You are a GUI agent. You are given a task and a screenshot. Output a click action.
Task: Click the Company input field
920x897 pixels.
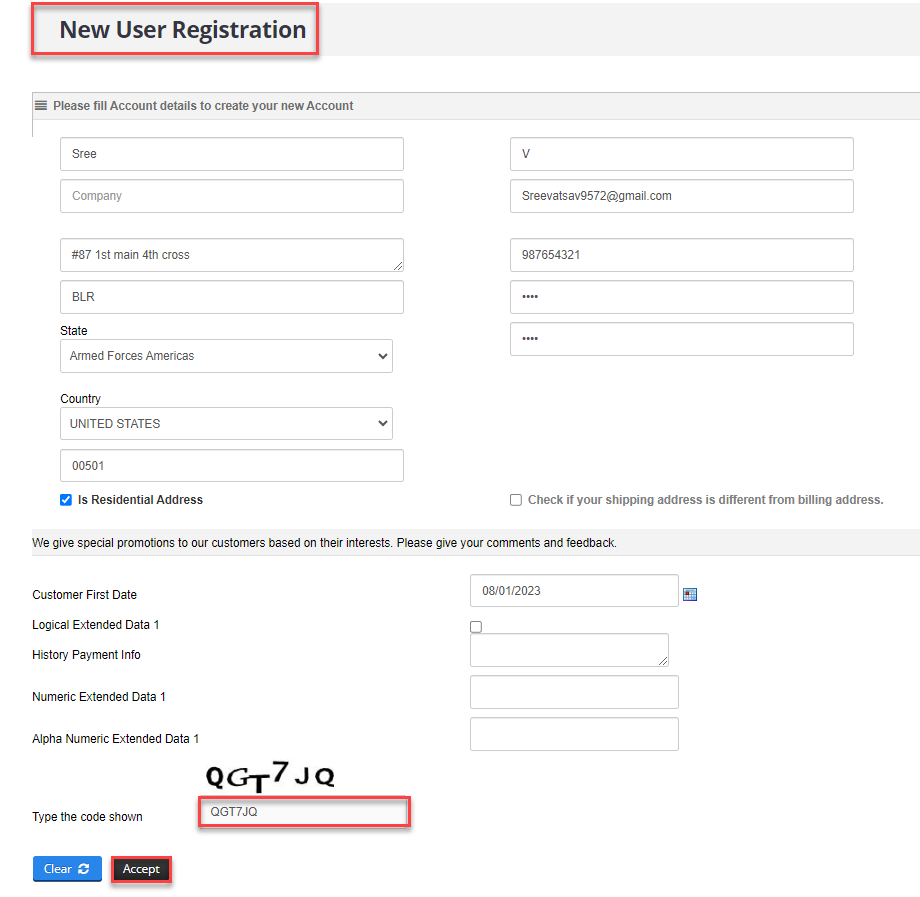pyautogui.click(x=232, y=196)
